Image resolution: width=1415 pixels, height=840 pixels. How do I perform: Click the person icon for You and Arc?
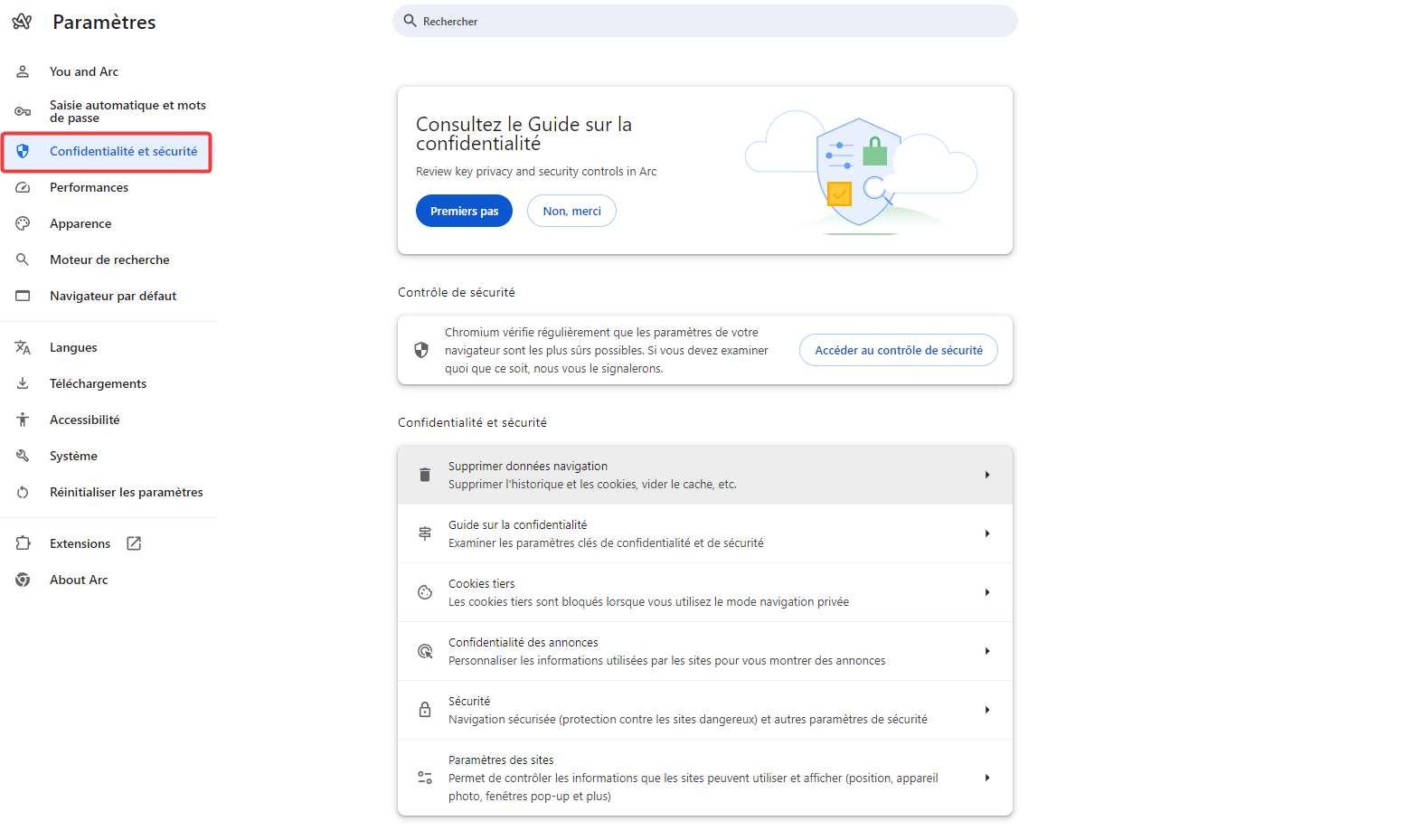coord(23,71)
